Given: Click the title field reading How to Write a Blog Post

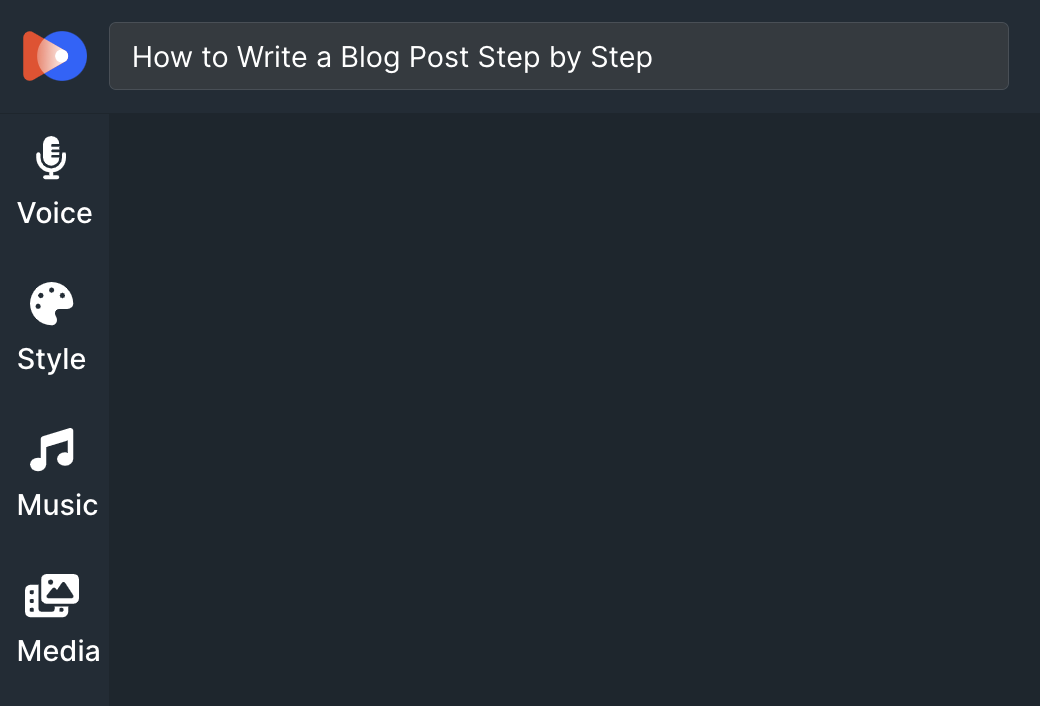Looking at the screenshot, I should 559,56.
